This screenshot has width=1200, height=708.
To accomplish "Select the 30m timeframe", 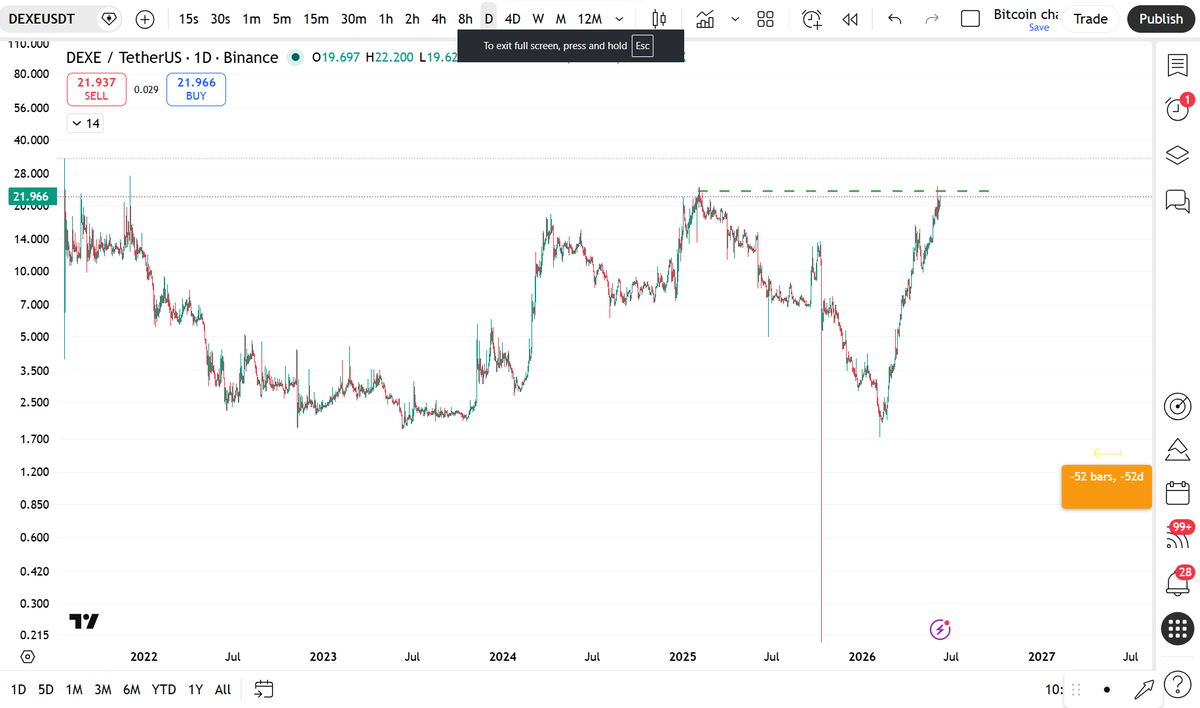I will point(353,19).
